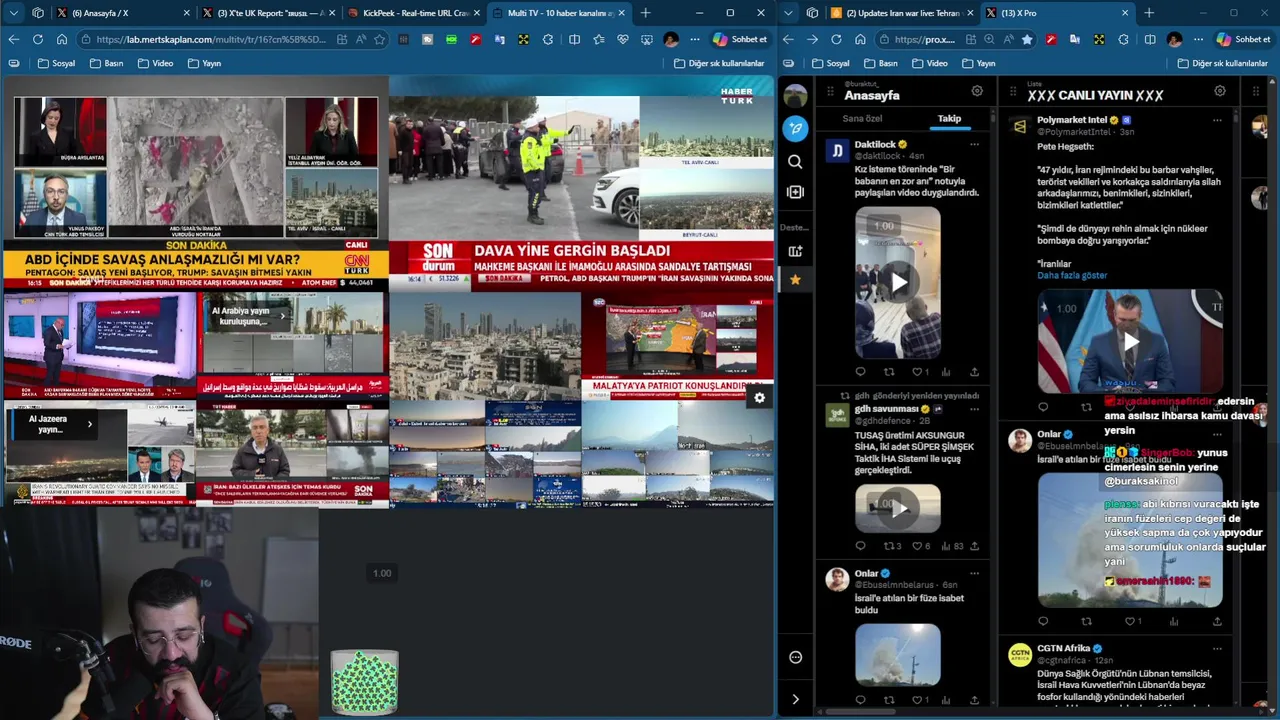Open more menu on Polymarket Intel post
The height and width of the screenshot is (720, 1280).
[x=1217, y=120]
